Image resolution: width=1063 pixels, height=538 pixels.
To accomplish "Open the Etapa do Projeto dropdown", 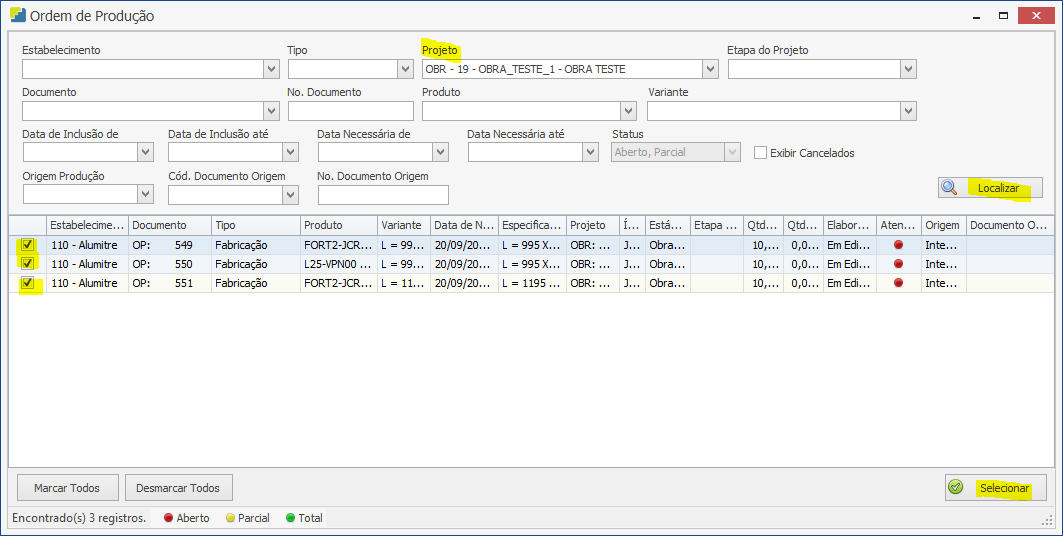I will click(908, 69).
